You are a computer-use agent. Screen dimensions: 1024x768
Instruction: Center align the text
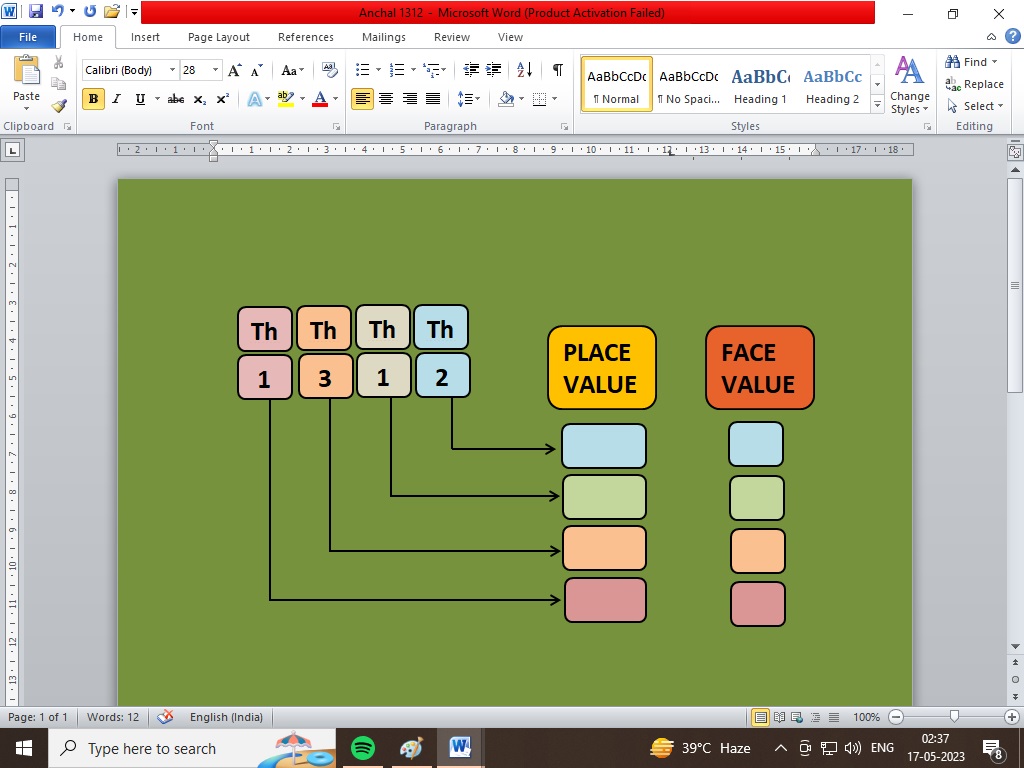coord(387,99)
